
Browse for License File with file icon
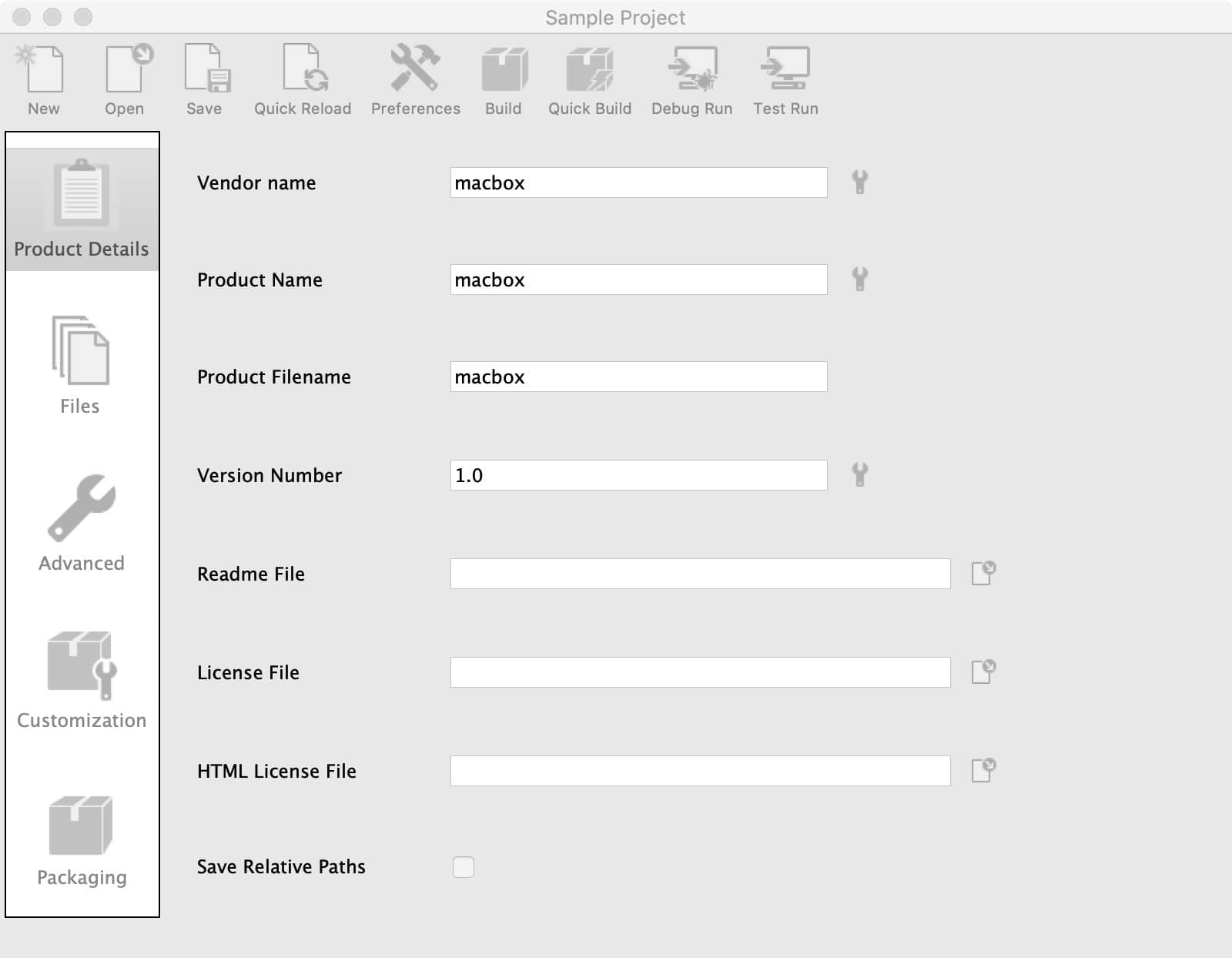983,672
